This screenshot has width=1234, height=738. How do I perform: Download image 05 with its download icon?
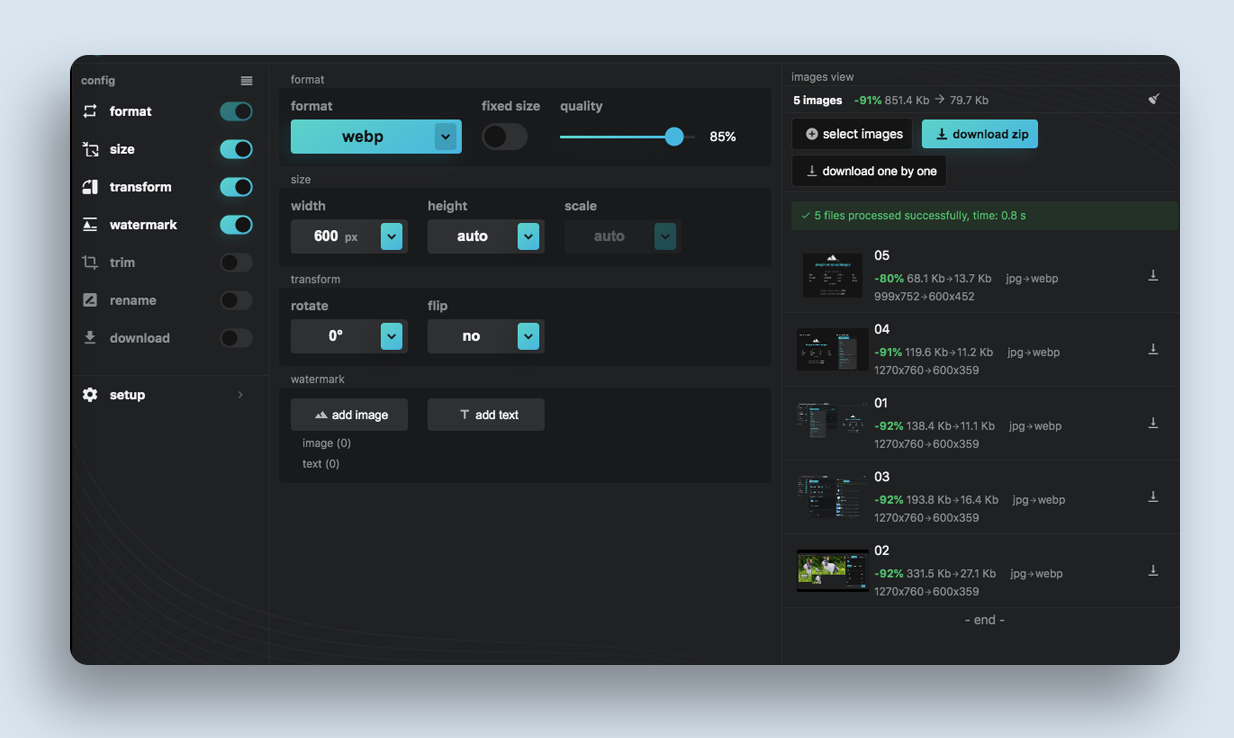coord(1153,275)
